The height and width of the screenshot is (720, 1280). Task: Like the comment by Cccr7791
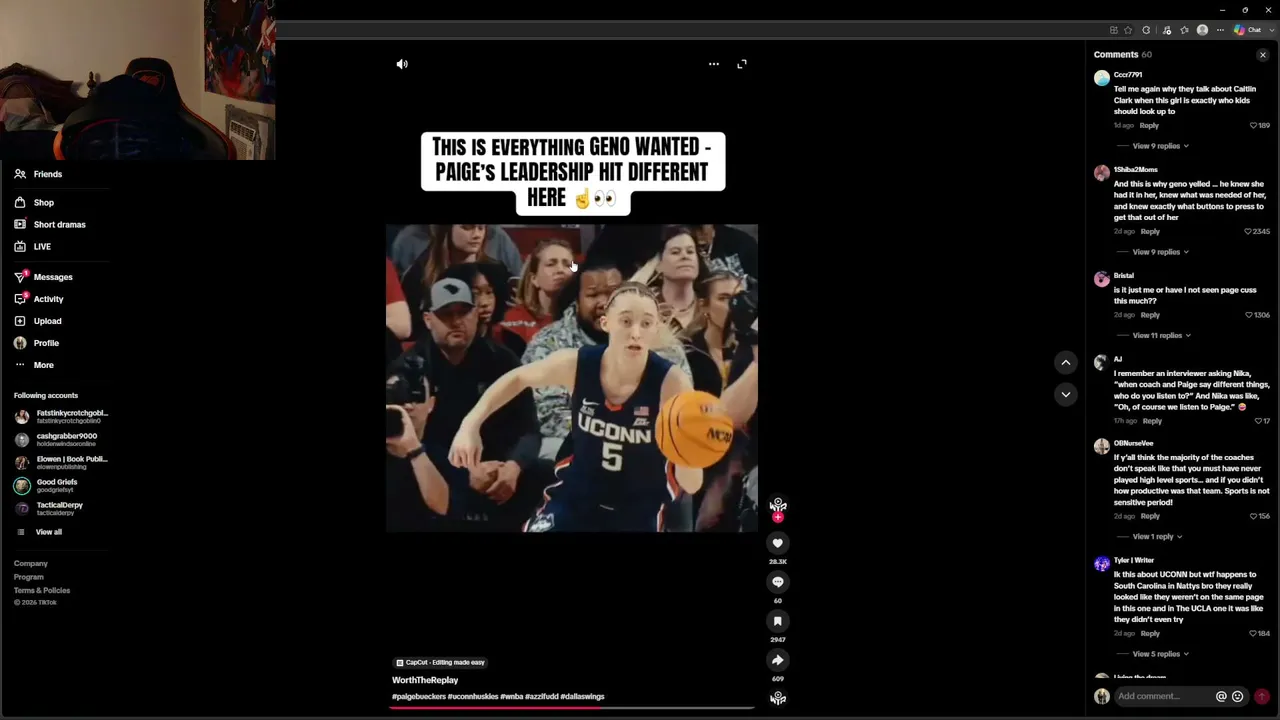point(1254,126)
